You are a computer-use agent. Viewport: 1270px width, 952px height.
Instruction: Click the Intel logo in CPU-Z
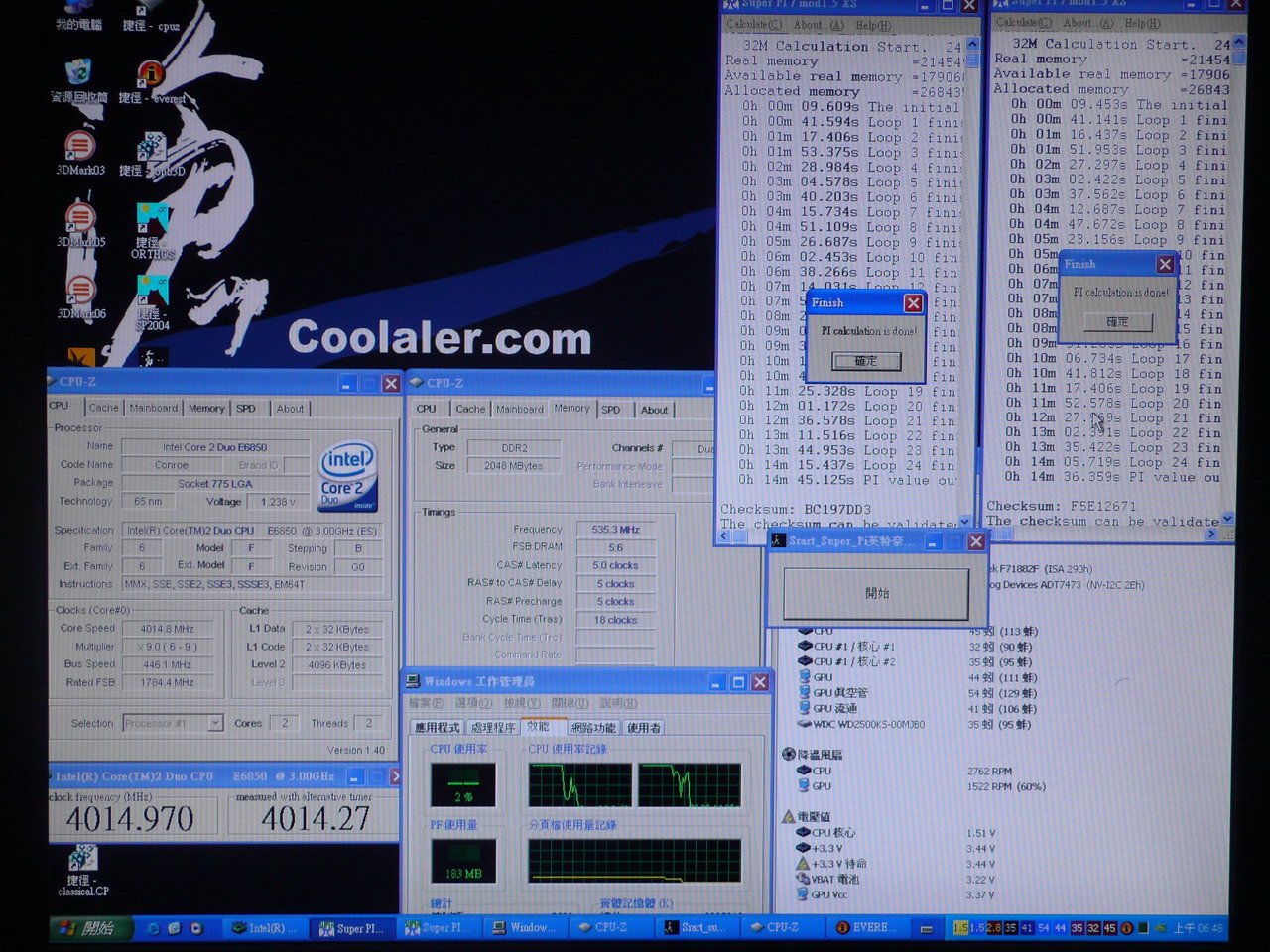coord(347,474)
